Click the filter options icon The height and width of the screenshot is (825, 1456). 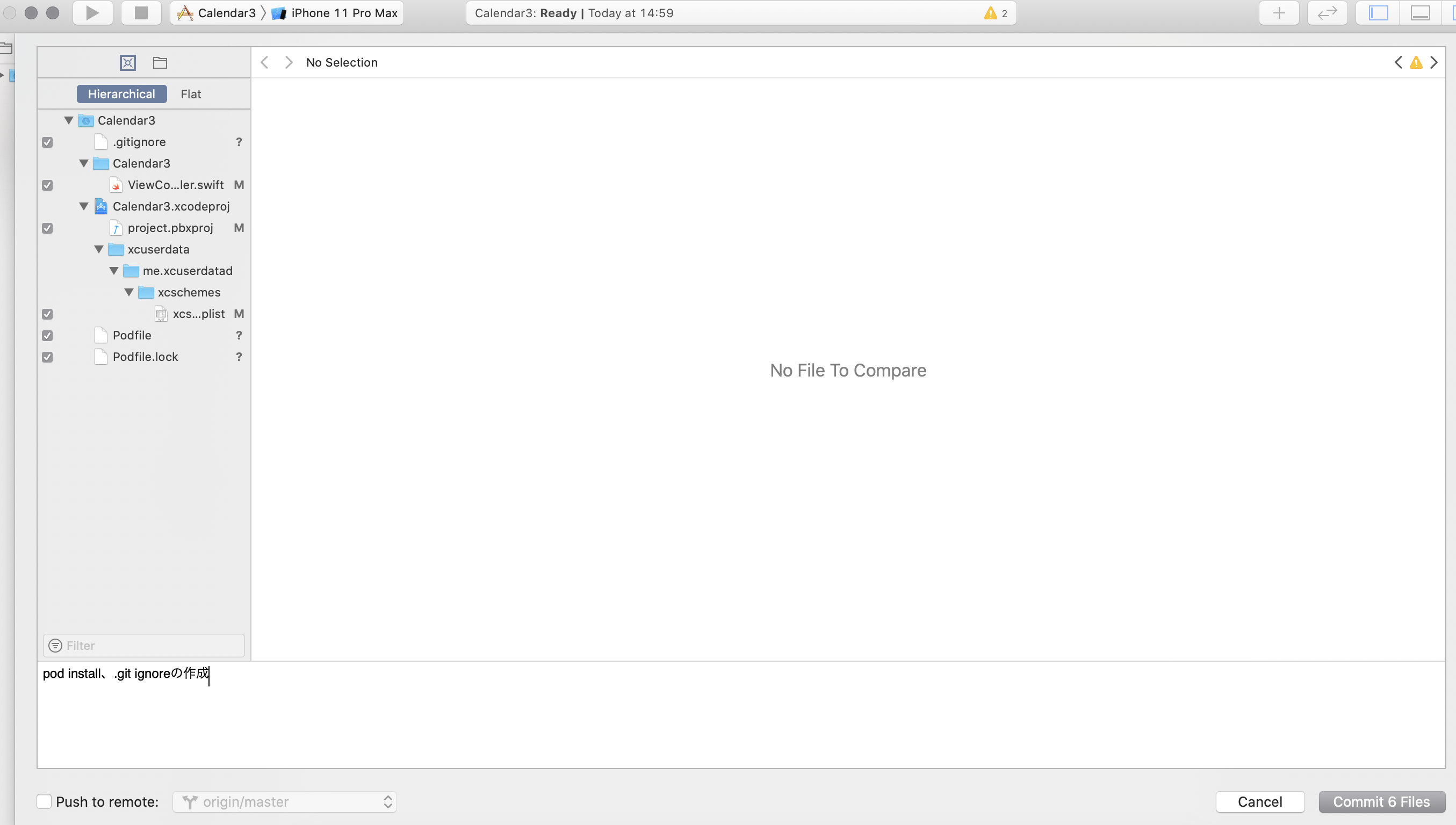[x=55, y=646]
